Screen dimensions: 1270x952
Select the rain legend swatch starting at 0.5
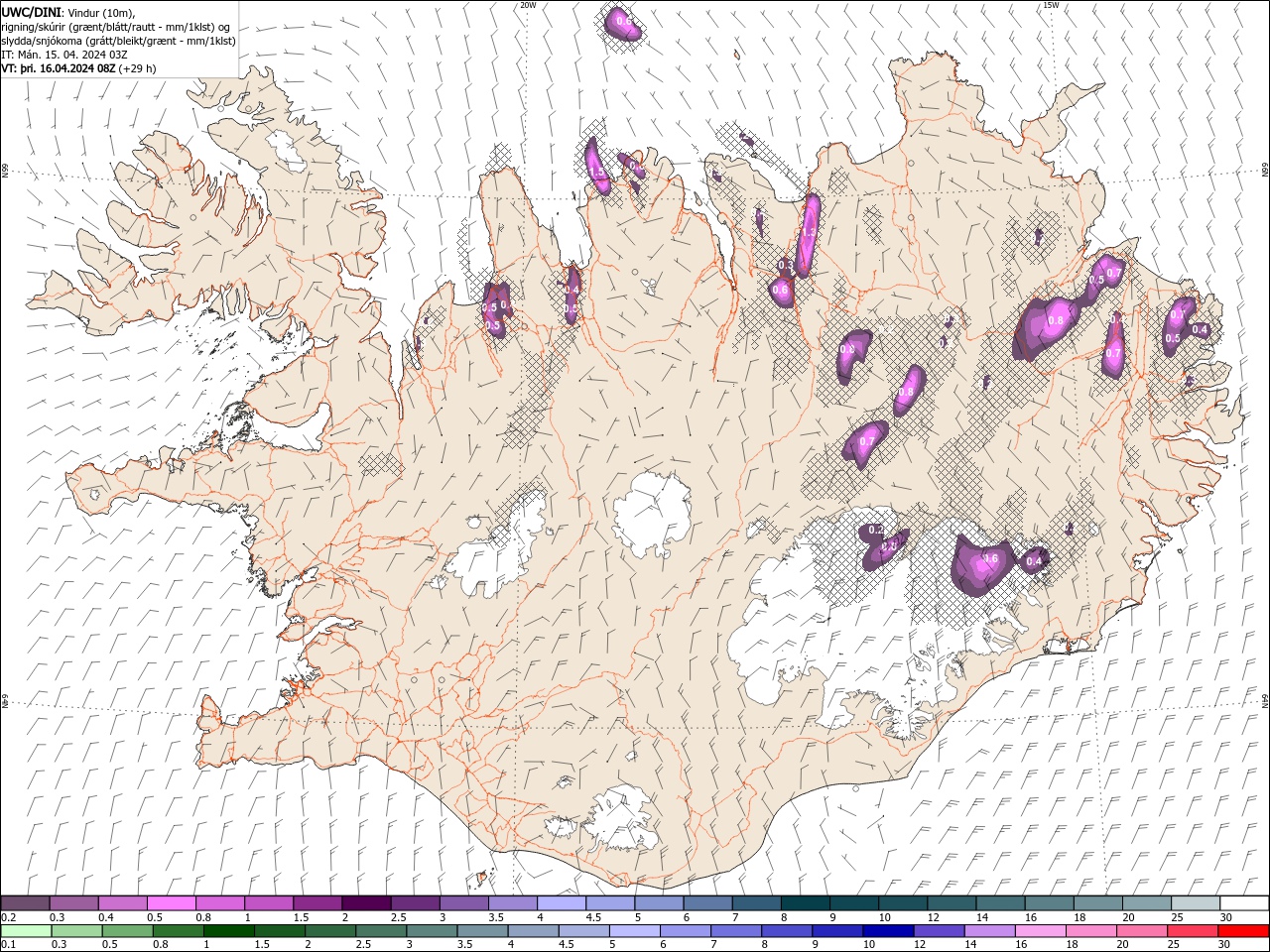[x=127, y=931]
